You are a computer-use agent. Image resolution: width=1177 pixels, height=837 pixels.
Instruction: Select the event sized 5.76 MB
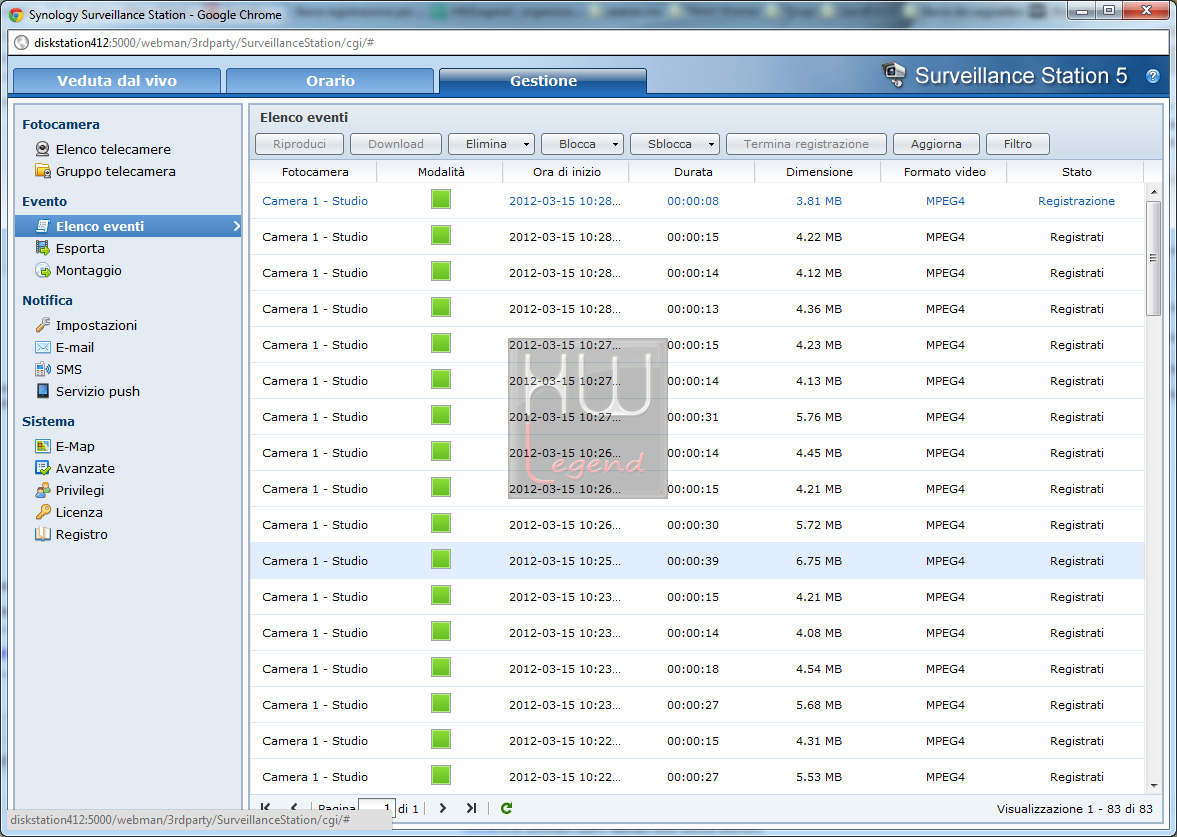697,417
